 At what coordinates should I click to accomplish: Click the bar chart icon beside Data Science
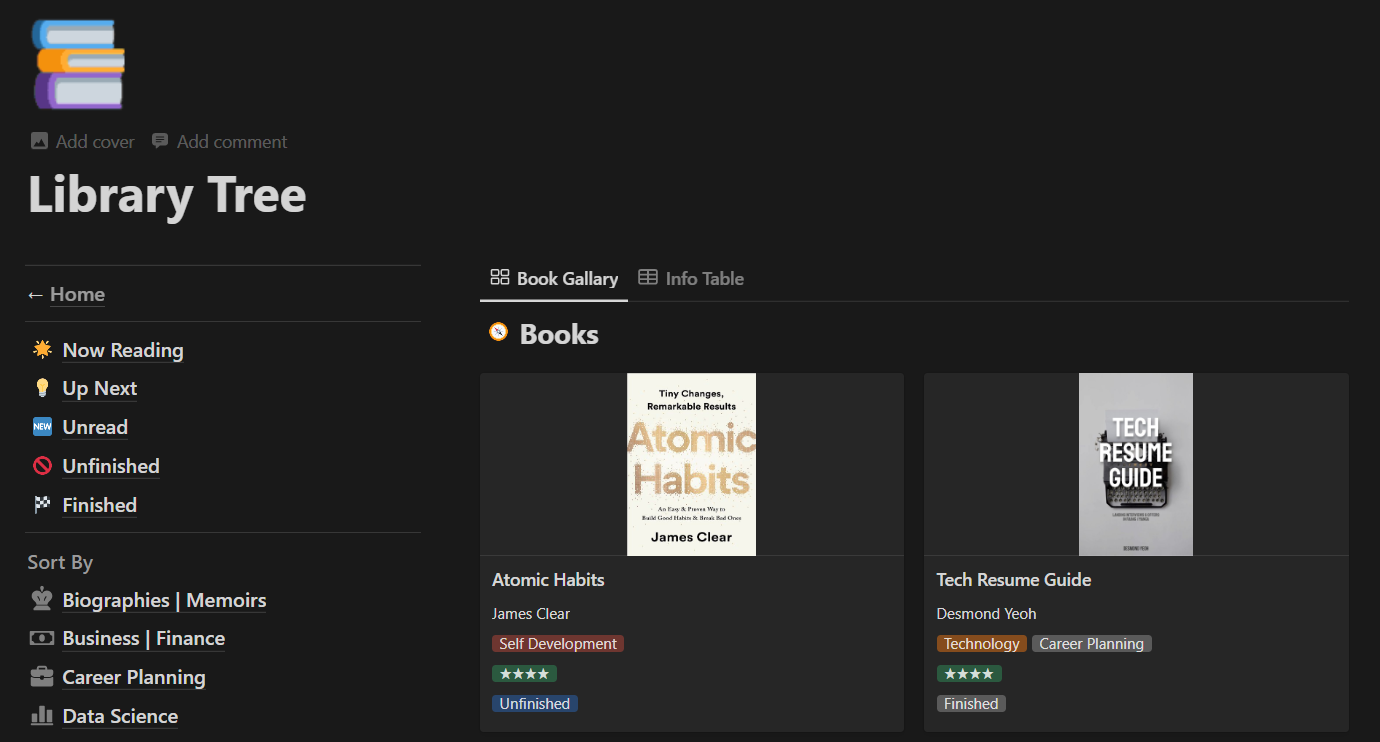42,716
